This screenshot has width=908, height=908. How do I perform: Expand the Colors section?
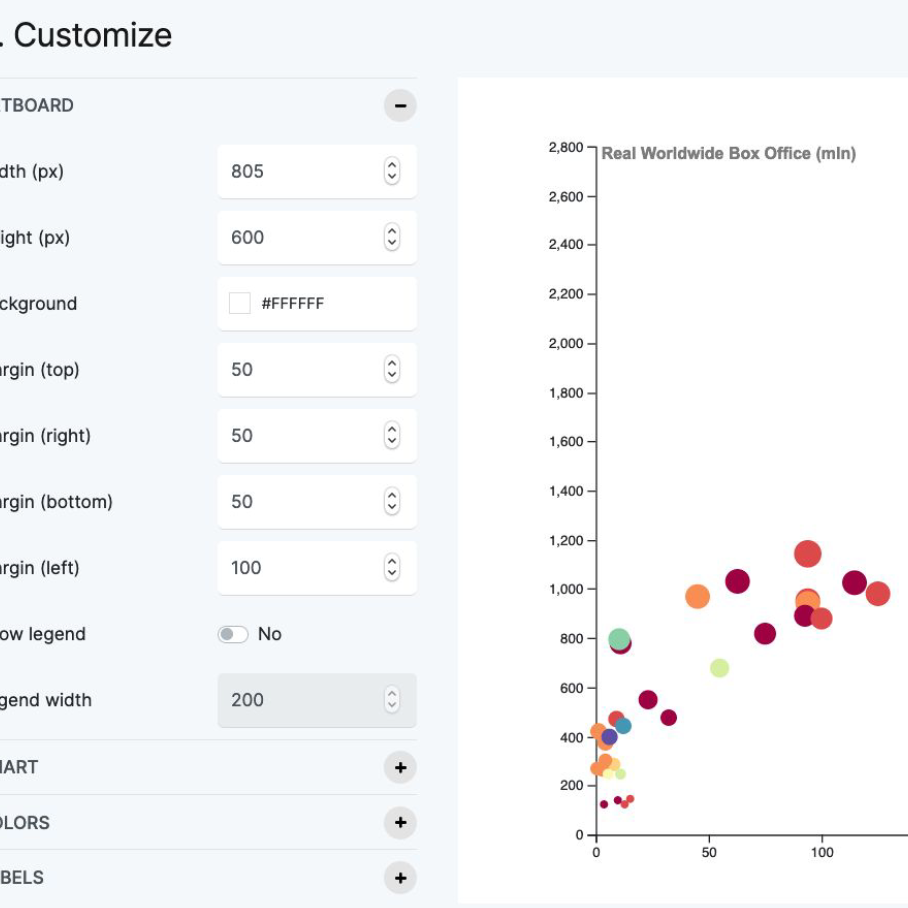(400, 822)
